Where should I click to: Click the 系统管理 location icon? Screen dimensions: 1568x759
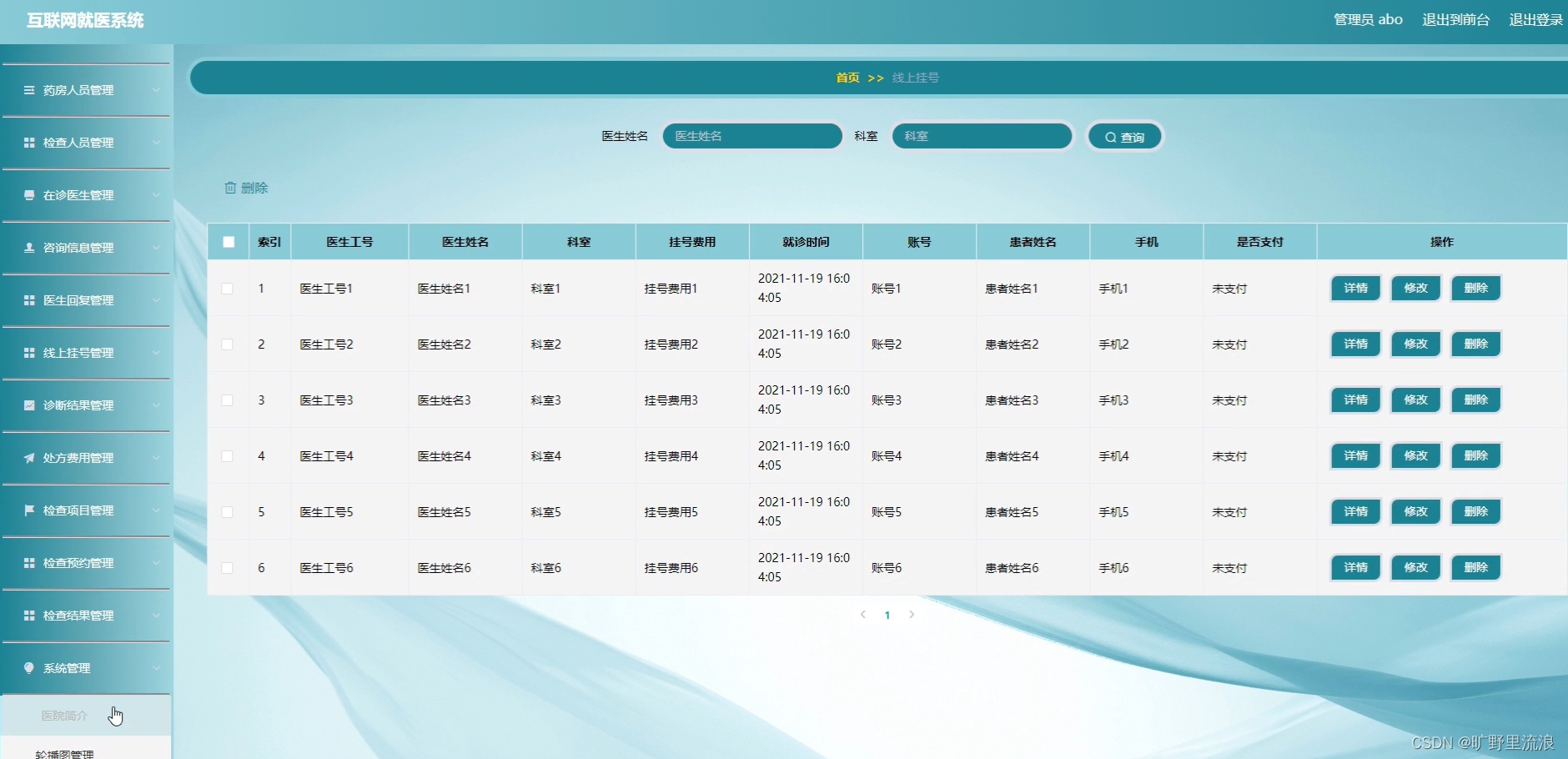(28, 667)
